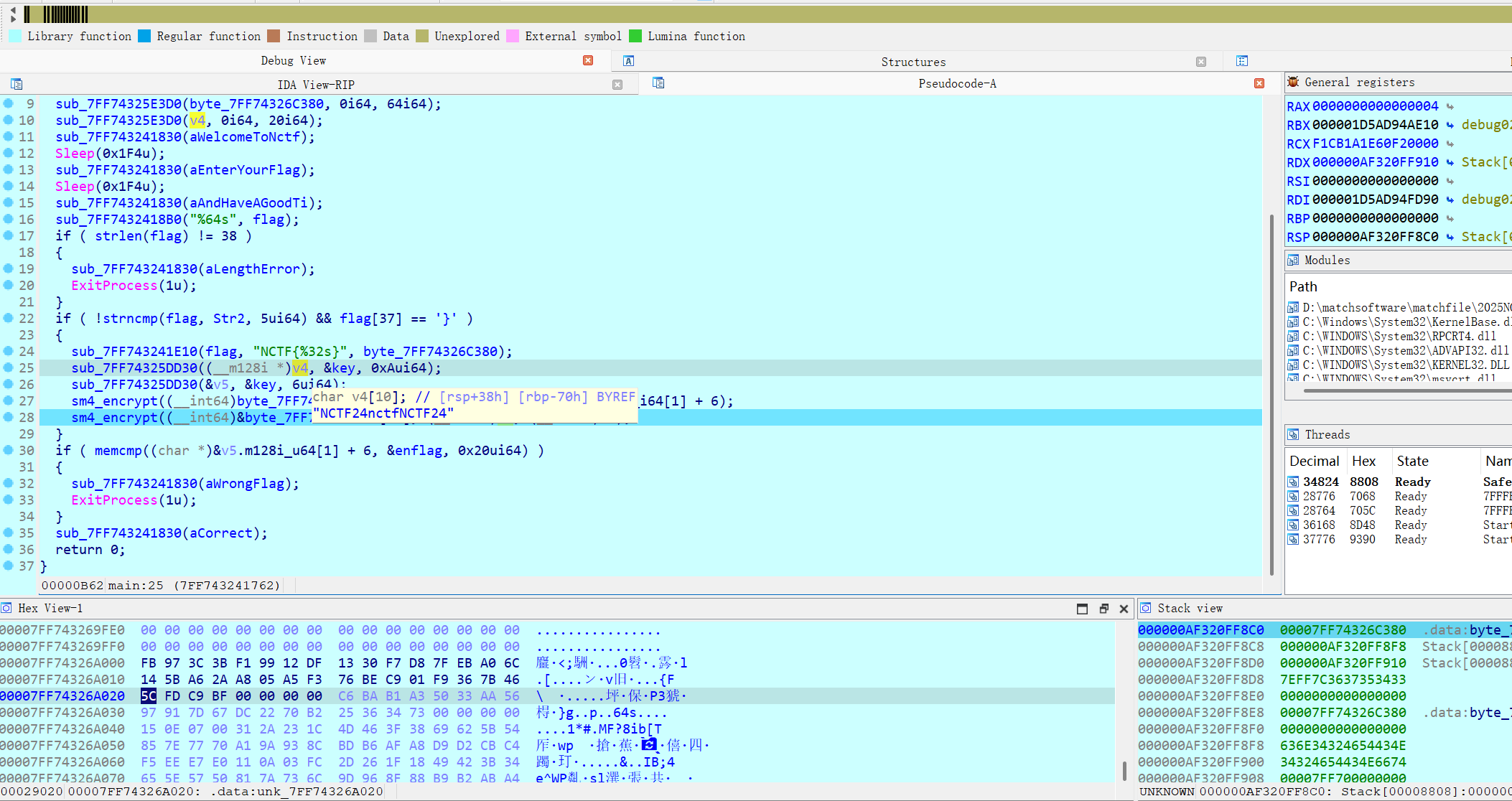Click the document icon left of the IDA View-RIP tab
This screenshot has height=801, width=1512.
coord(16,84)
